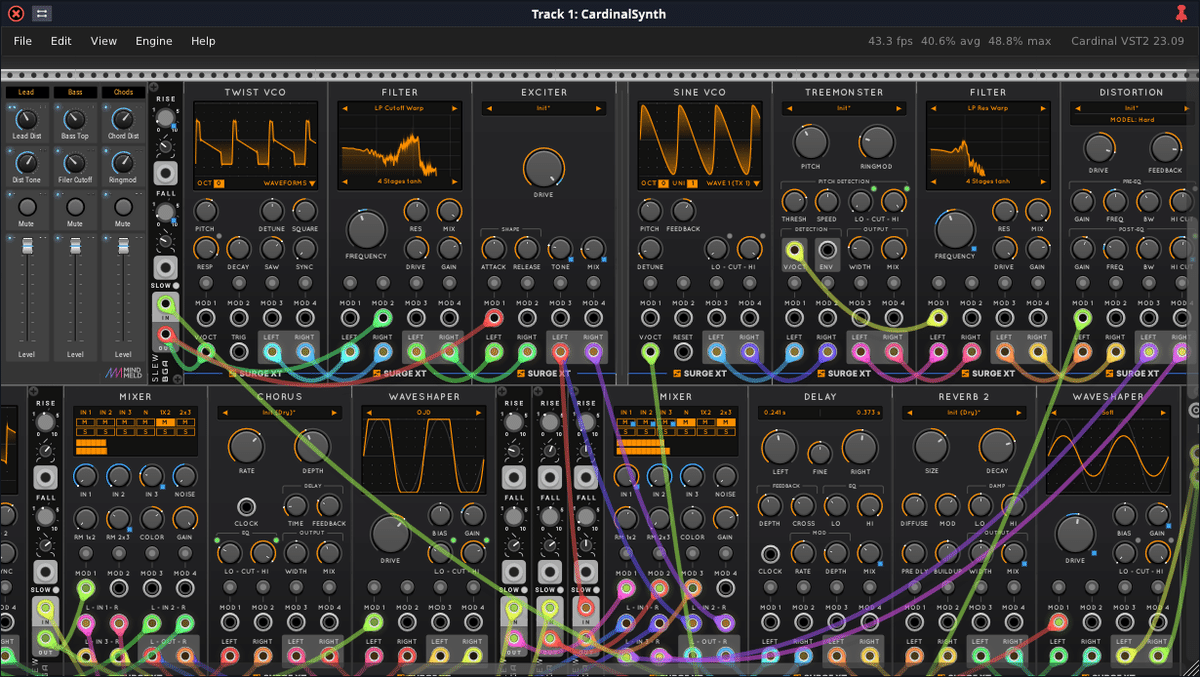Click the Exciter LEFT input jack
The image size is (1200, 677).
tap(494, 351)
